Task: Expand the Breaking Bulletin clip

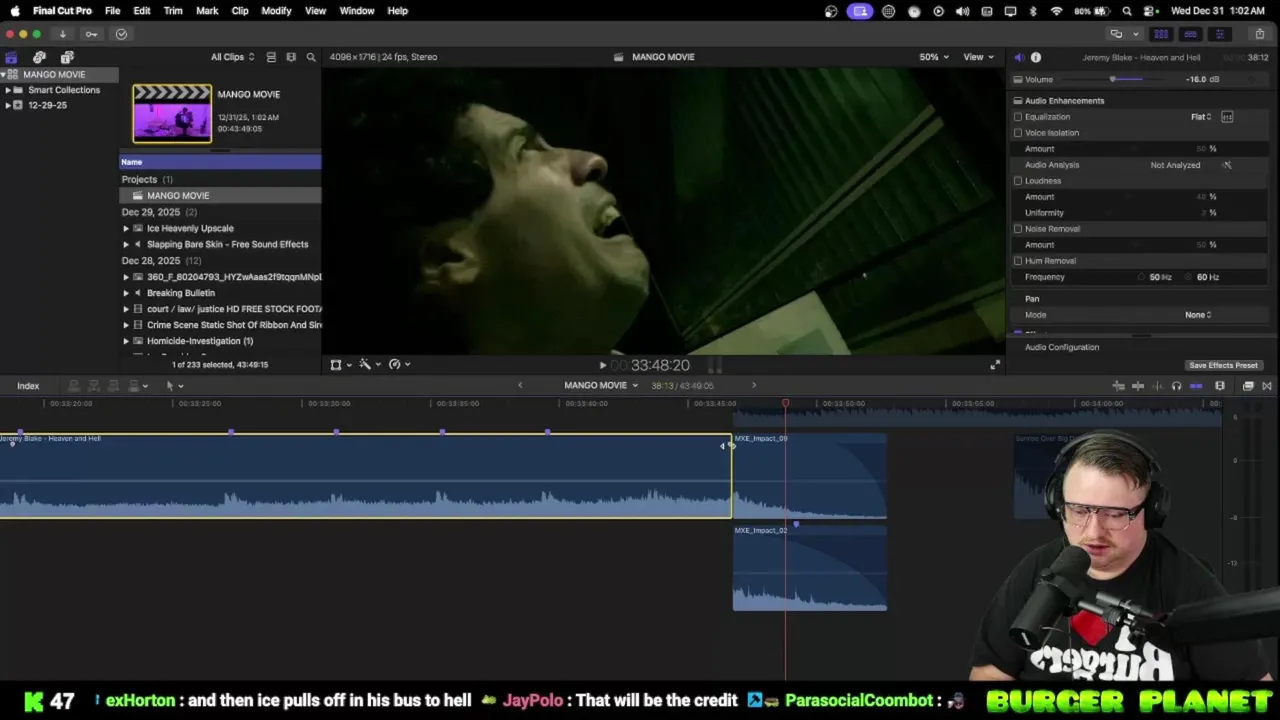Action: click(126, 293)
